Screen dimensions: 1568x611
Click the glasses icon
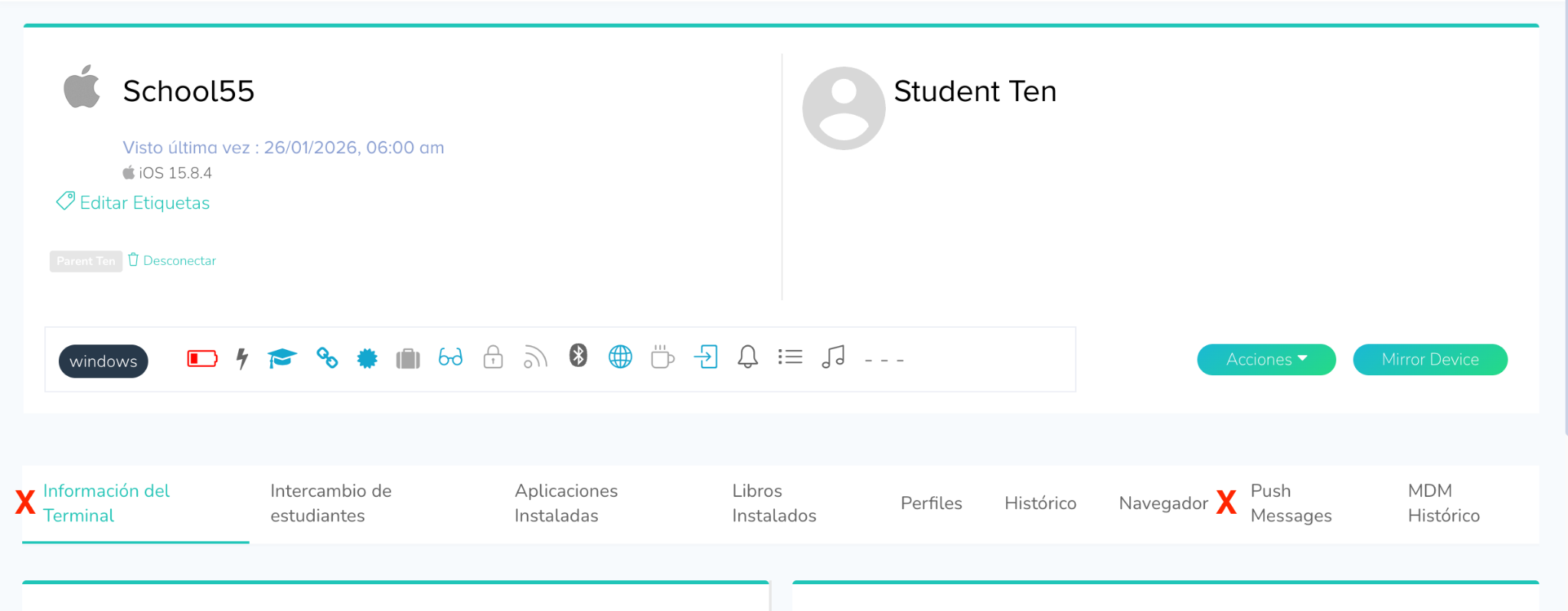[450, 358]
